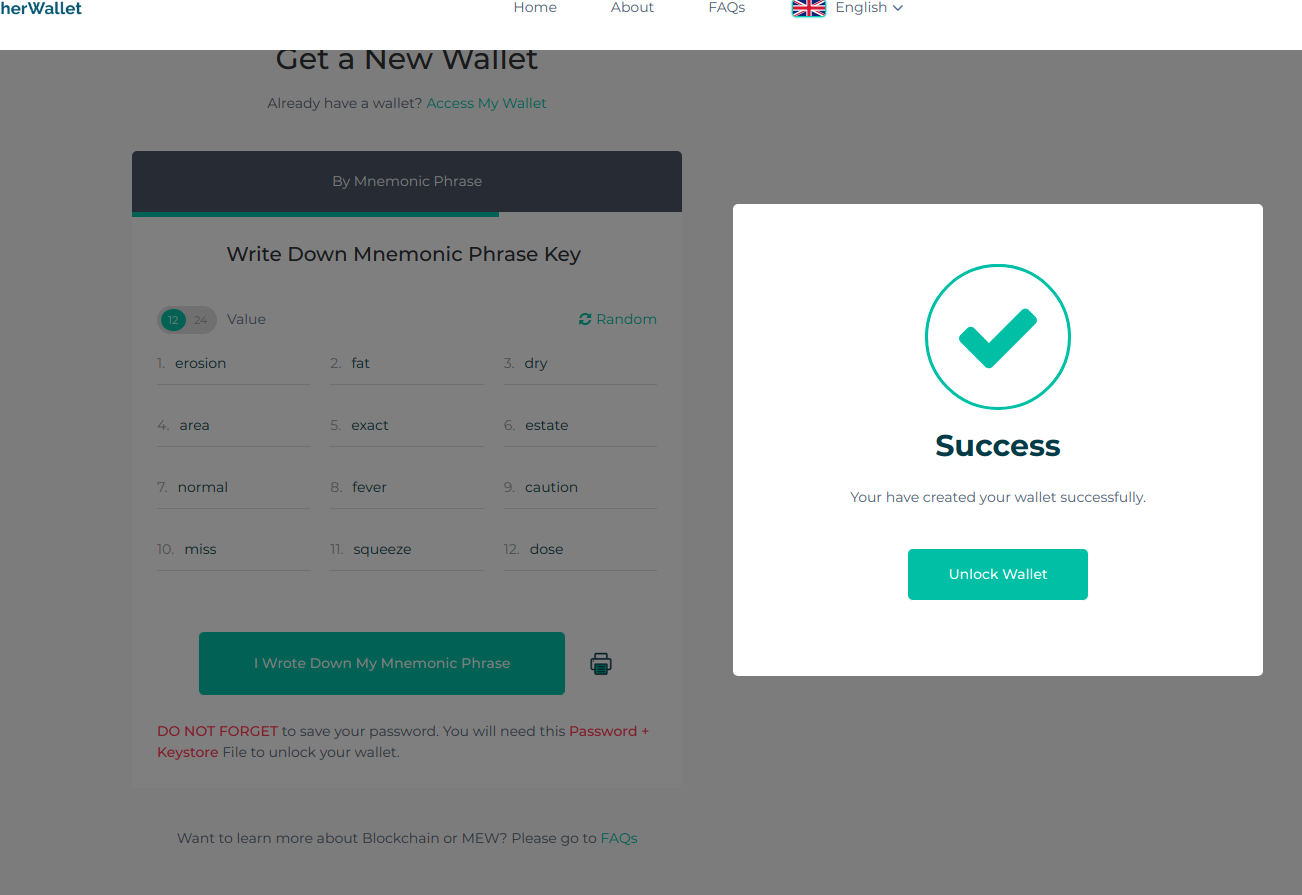The height and width of the screenshot is (895, 1302).
Task: Click the tab progress bar indicator
Action: [x=315, y=213]
